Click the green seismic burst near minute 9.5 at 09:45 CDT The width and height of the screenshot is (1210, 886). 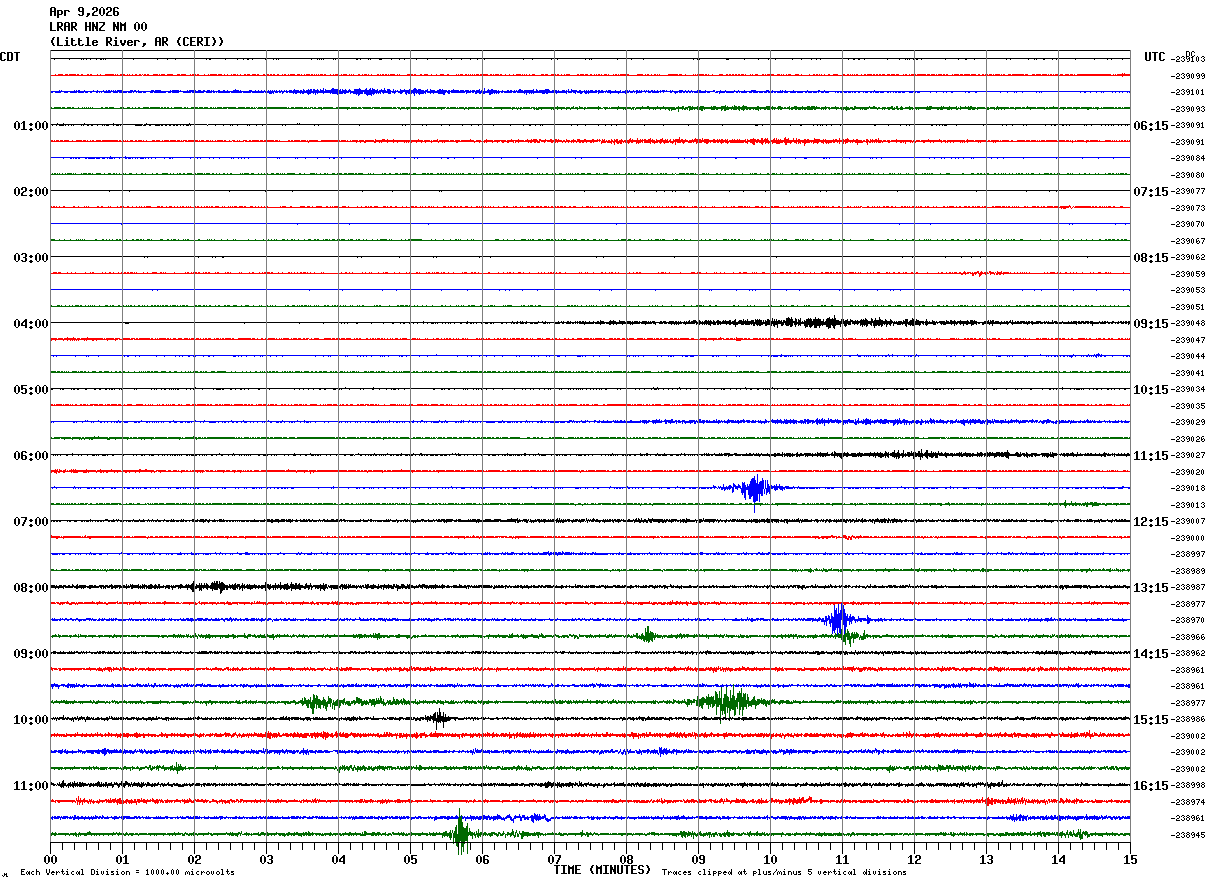732,702
